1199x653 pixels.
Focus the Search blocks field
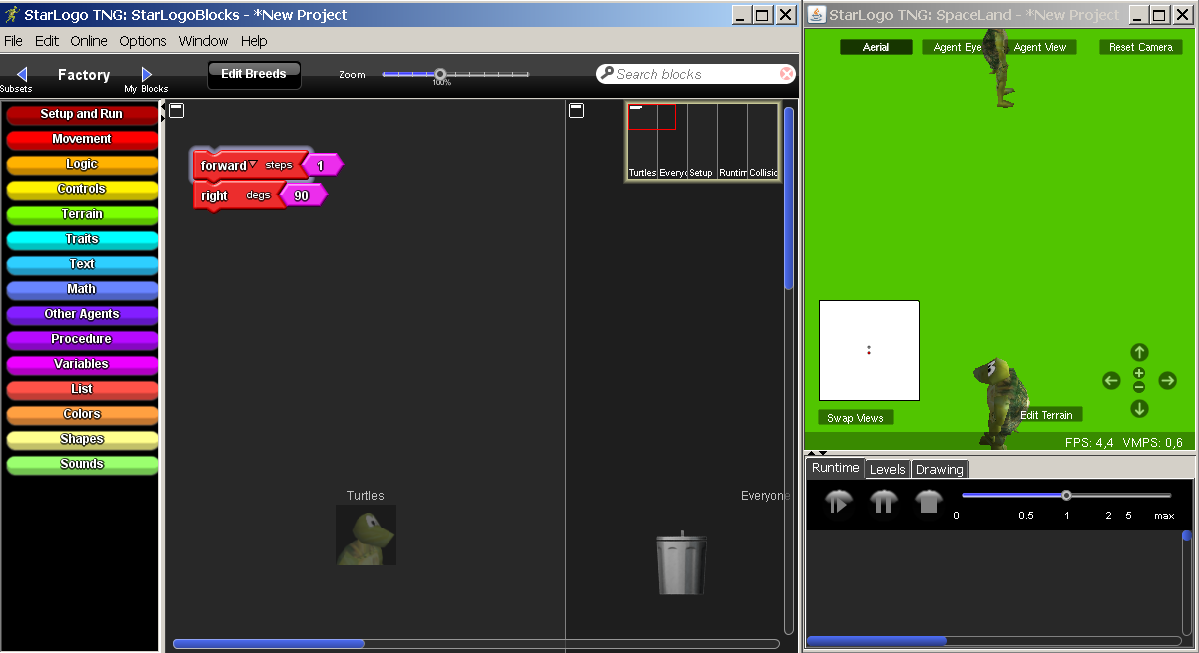(x=696, y=74)
